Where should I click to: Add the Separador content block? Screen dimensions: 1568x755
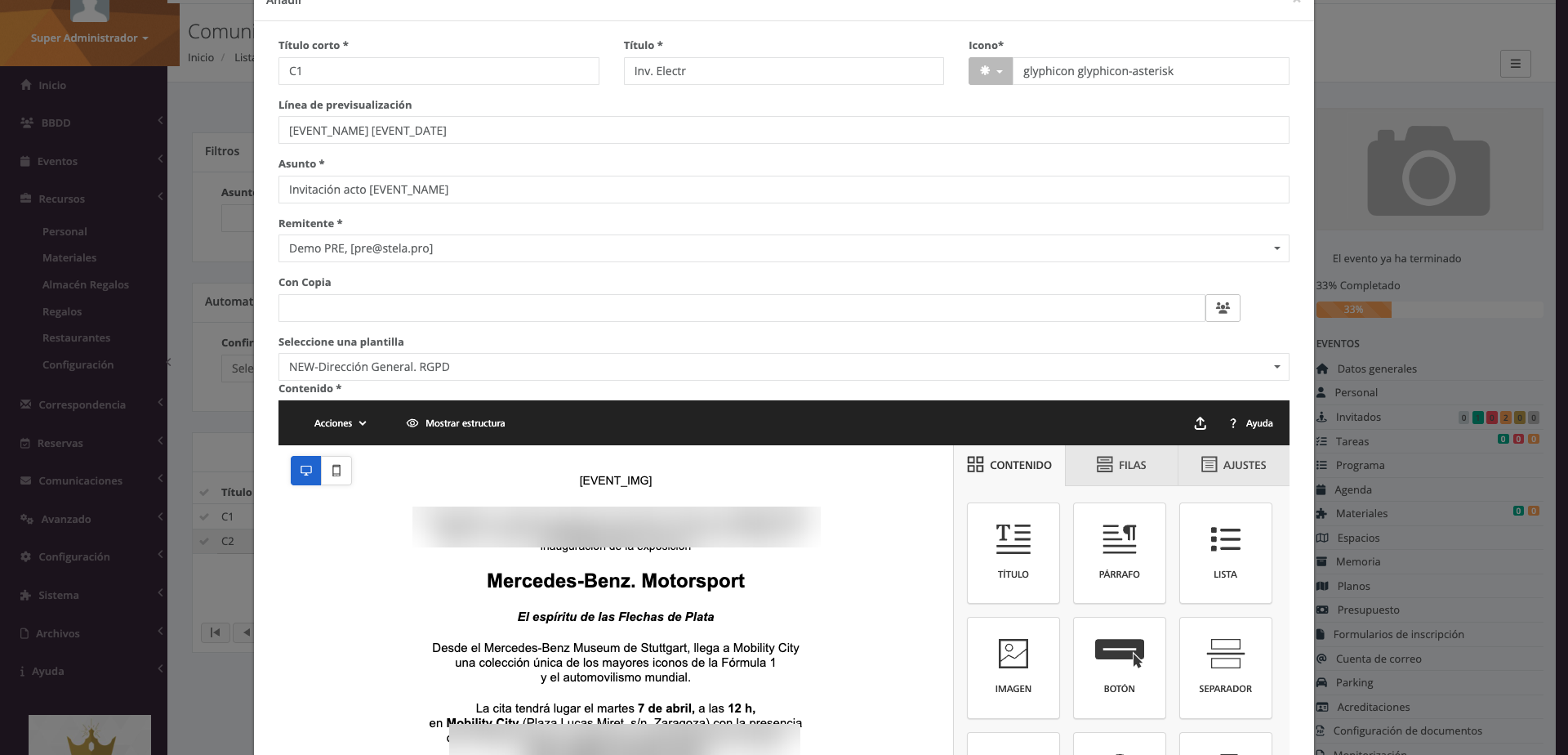point(1225,668)
